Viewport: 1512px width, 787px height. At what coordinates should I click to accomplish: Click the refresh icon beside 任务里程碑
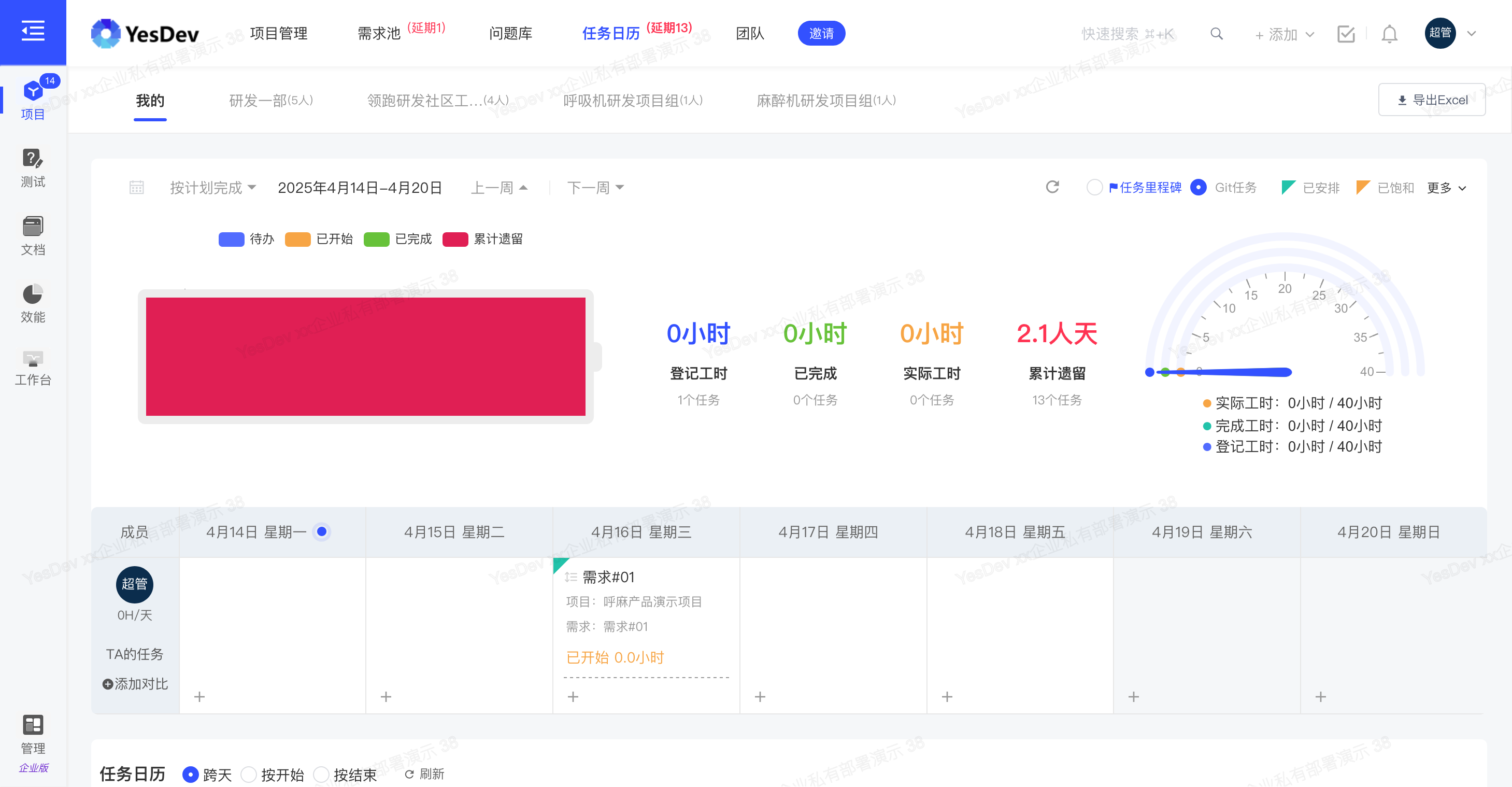pyautogui.click(x=1052, y=187)
